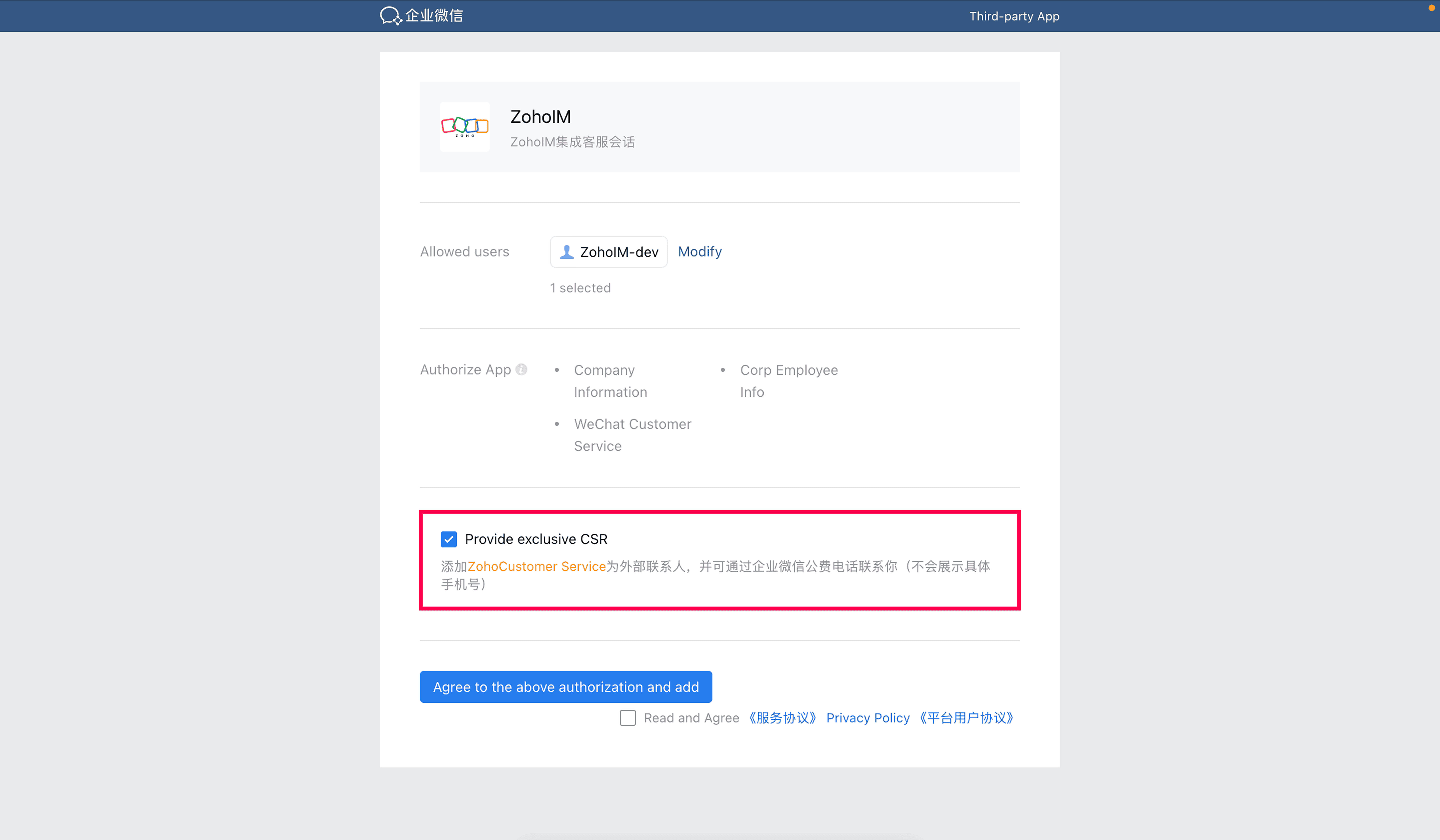
Task: Click the Company Information permission item
Action: 610,380
